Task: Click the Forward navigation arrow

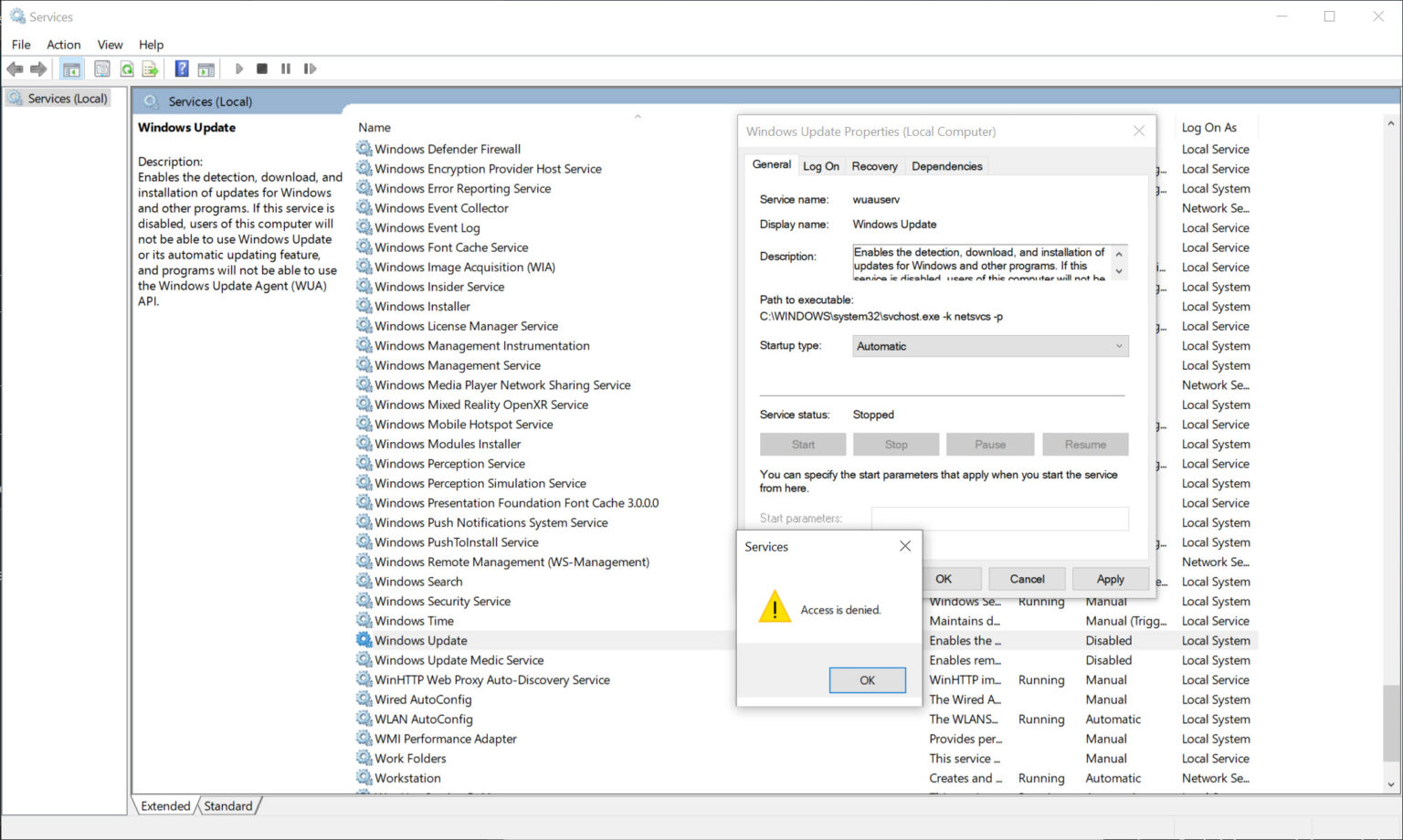Action: pyautogui.click(x=38, y=68)
